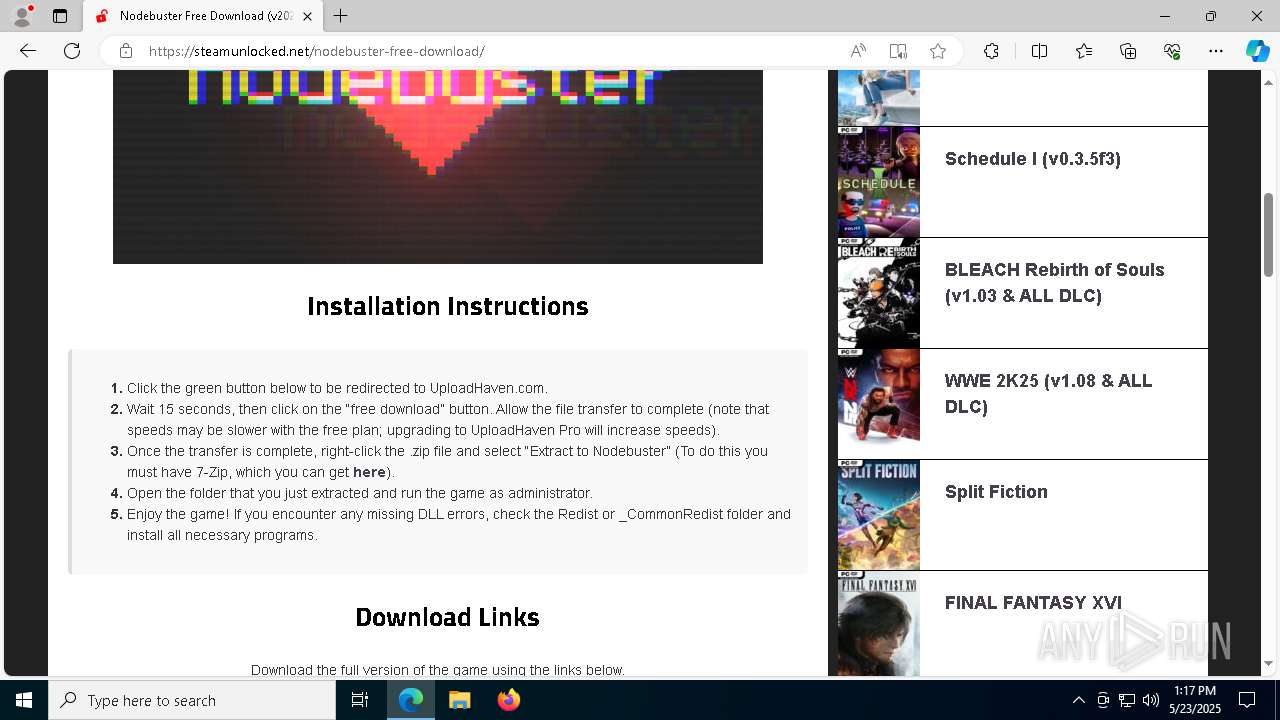Open the taskbar clock showing 1:17 PM
This screenshot has height=720, width=1280.
(x=1195, y=700)
